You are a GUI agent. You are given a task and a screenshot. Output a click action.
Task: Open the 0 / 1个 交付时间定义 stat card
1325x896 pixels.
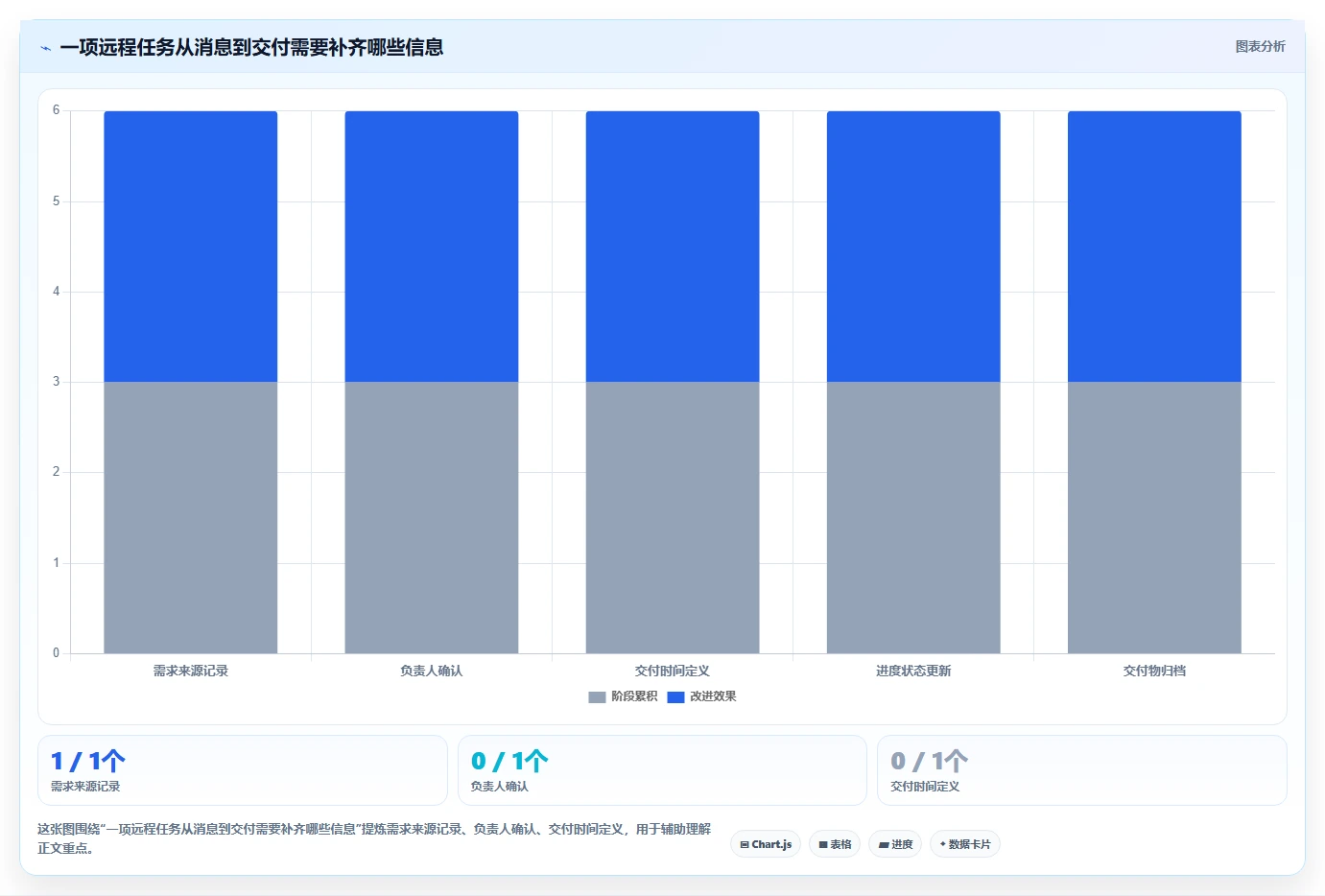tap(1082, 770)
